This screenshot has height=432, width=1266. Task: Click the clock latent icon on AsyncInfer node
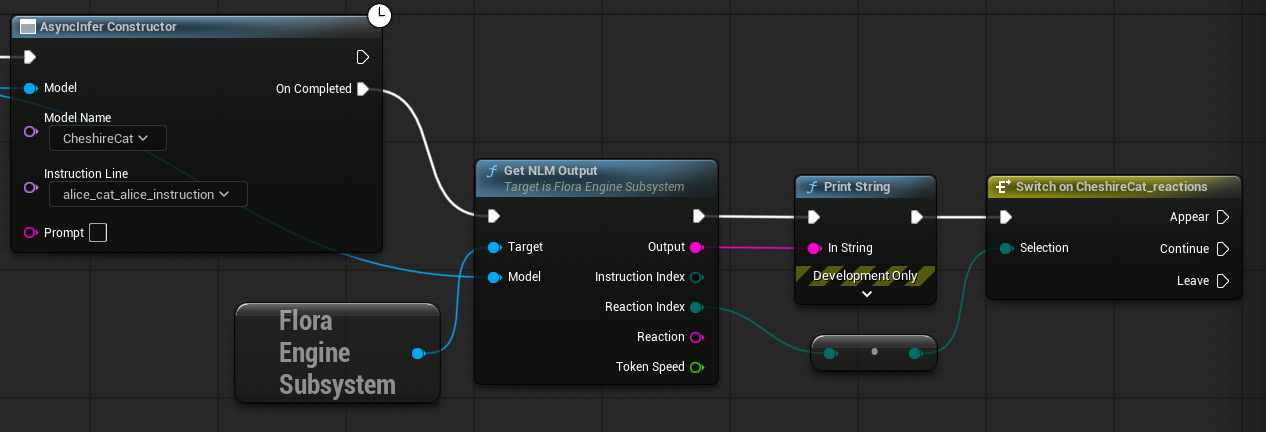[x=380, y=15]
